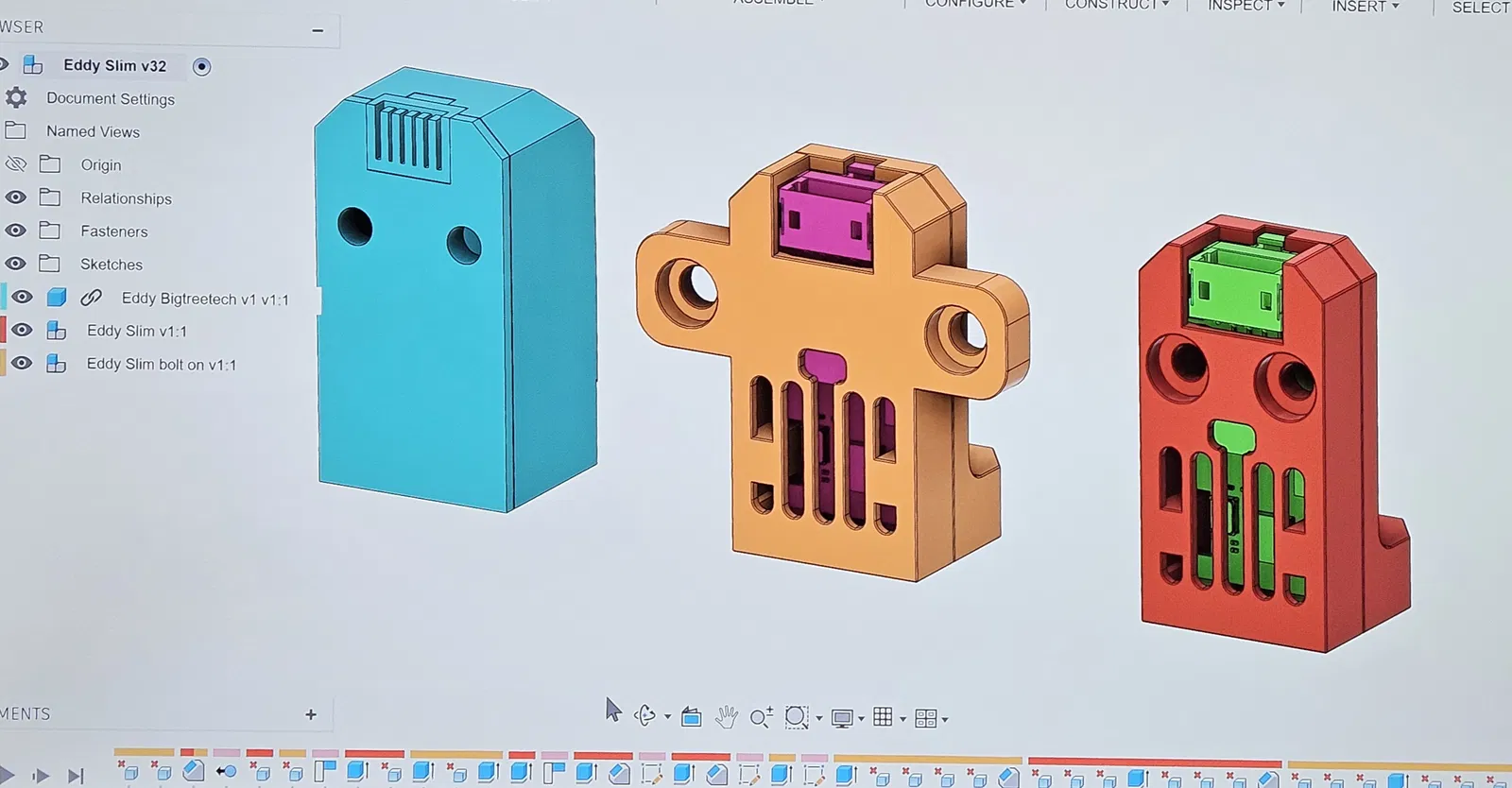Step forward one feature in the timeline
The width and height of the screenshot is (1512, 788).
tap(40, 776)
